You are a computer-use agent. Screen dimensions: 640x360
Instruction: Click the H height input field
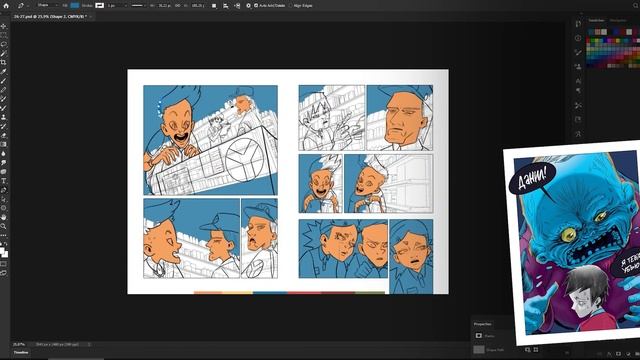pyautogui.click(x=198, y=6)
